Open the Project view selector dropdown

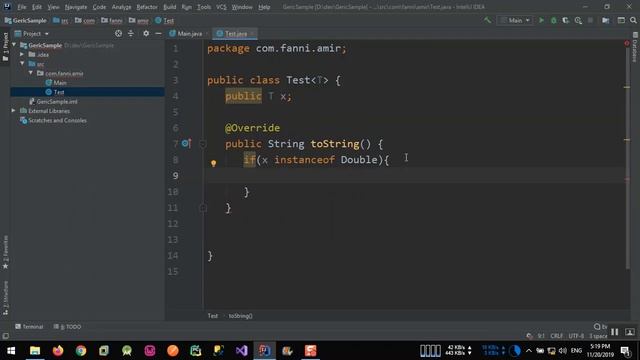click(32, 33)
